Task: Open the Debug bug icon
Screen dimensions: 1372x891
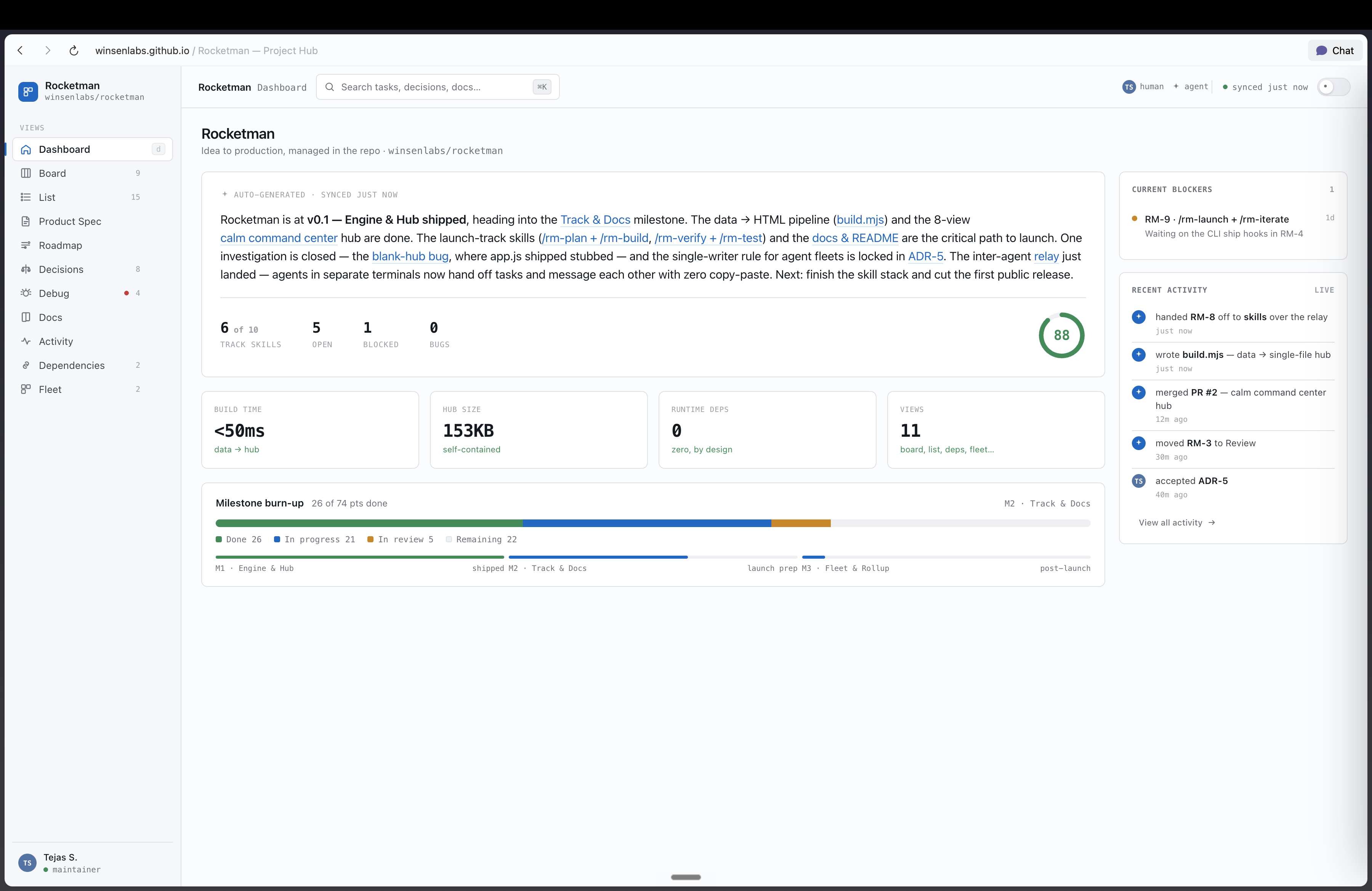Action: click(x=26, y=293)
